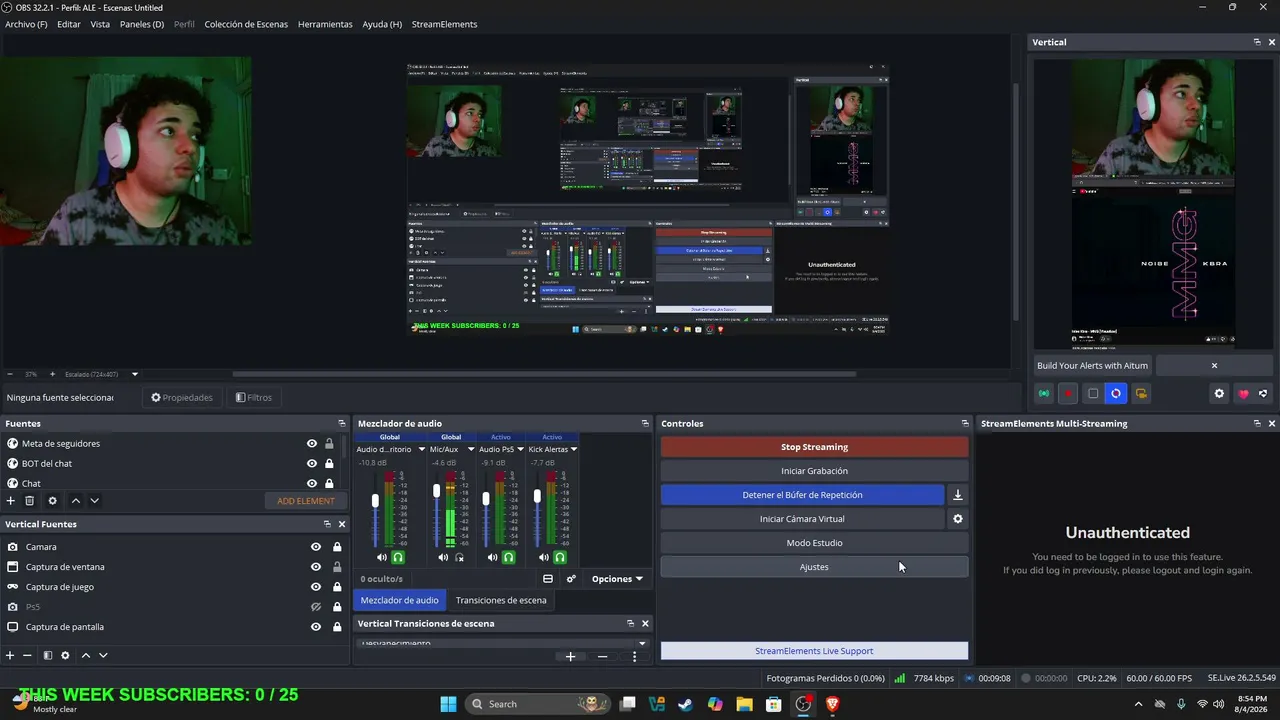
Task: Open the Editar menu
Action: (69, 24)
